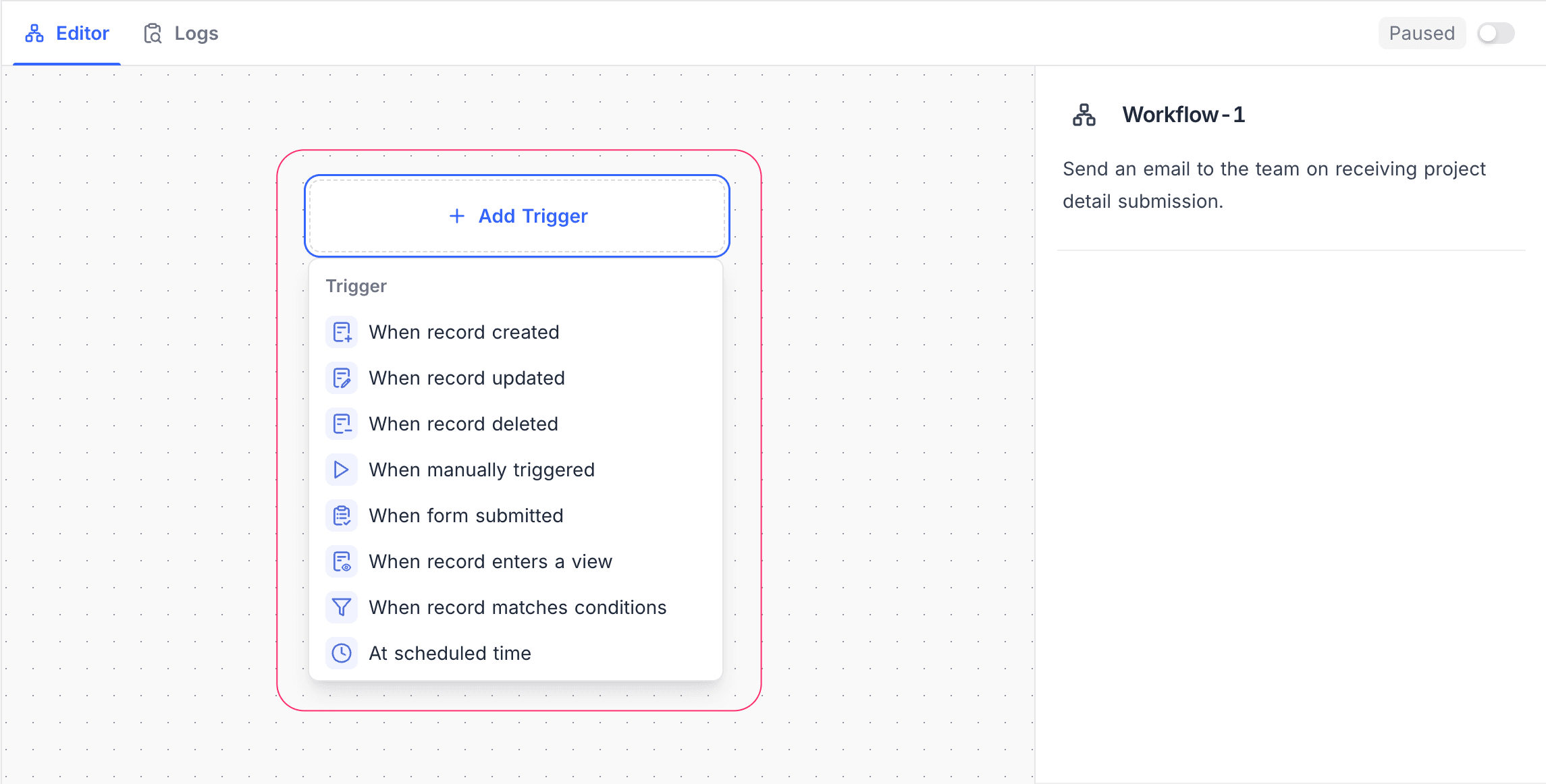Click the workflow icon next to Workflow-1 title
This screenshot has height=784, width=1546.
(x=1084, y=115)
